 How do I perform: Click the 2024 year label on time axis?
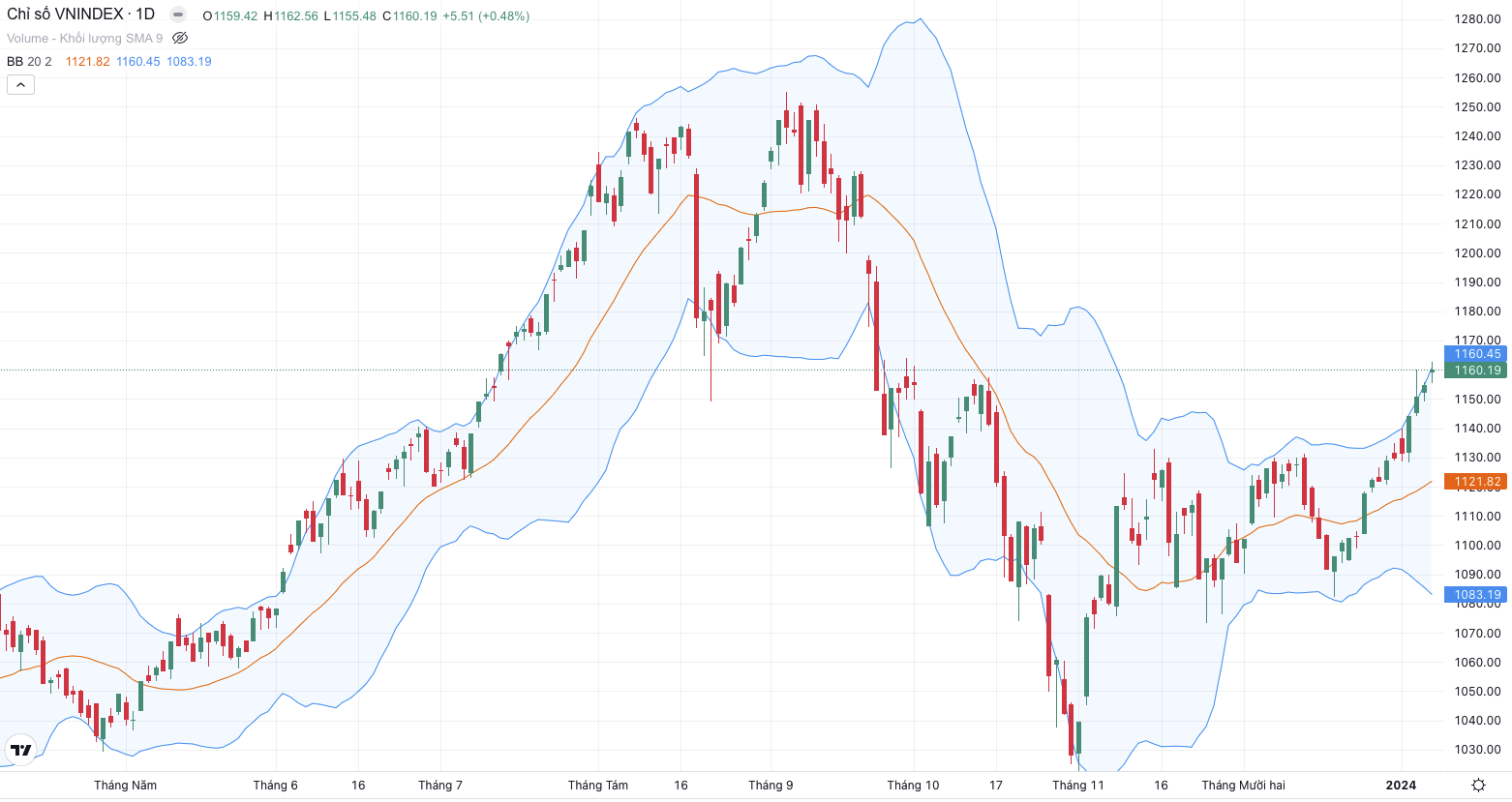click(1401, 786)
